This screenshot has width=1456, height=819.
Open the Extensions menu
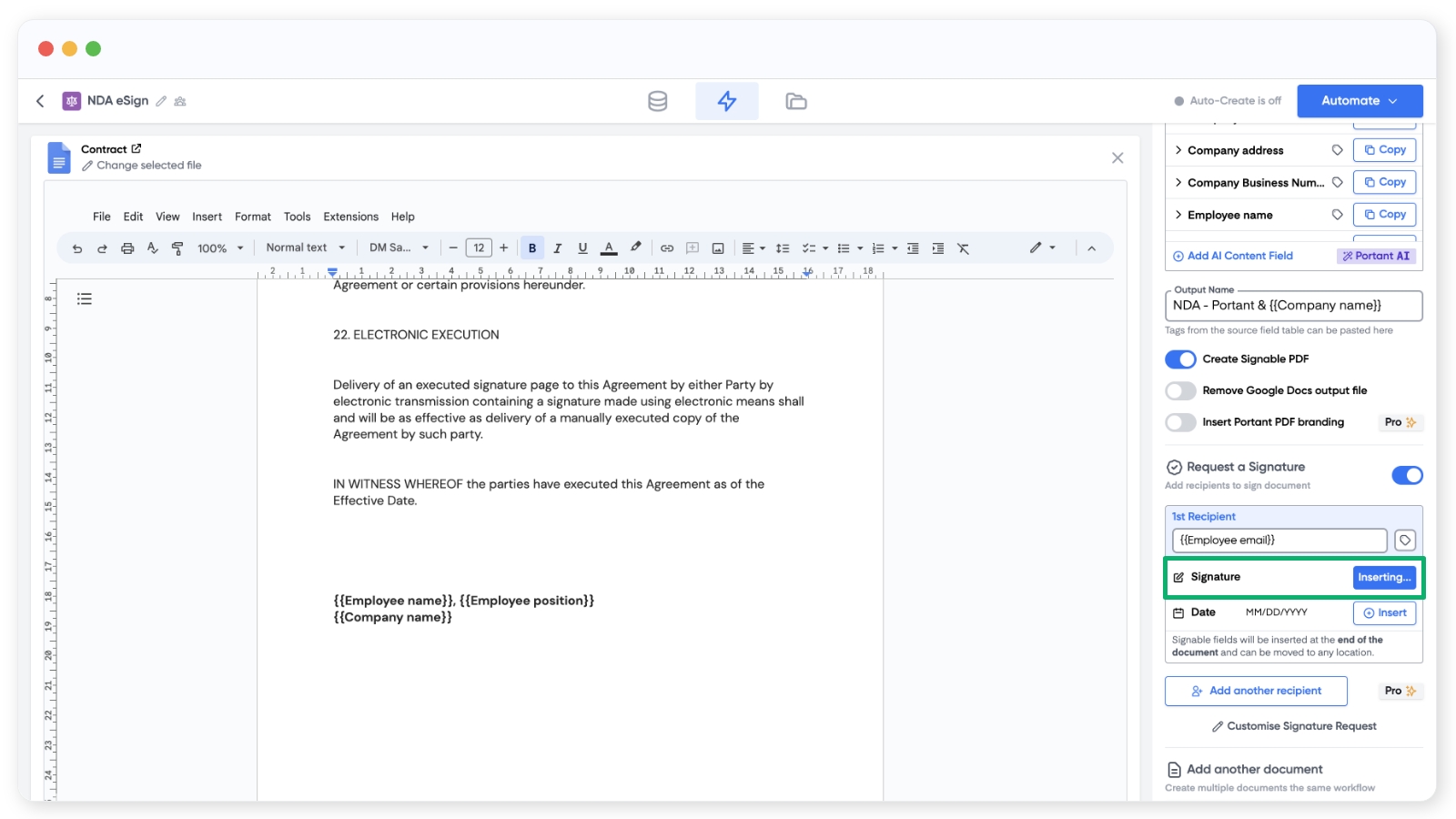pyautogui.click(x=350, y=217)
